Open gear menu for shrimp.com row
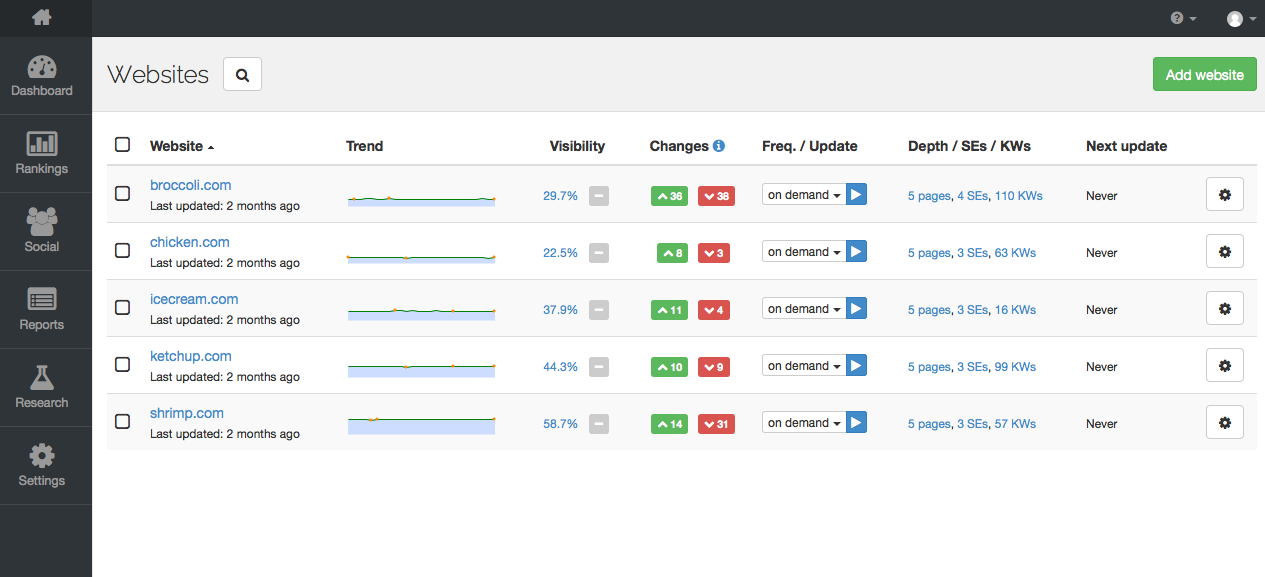This screenshot has width=1265, height=577. (x=1225, y=423)
